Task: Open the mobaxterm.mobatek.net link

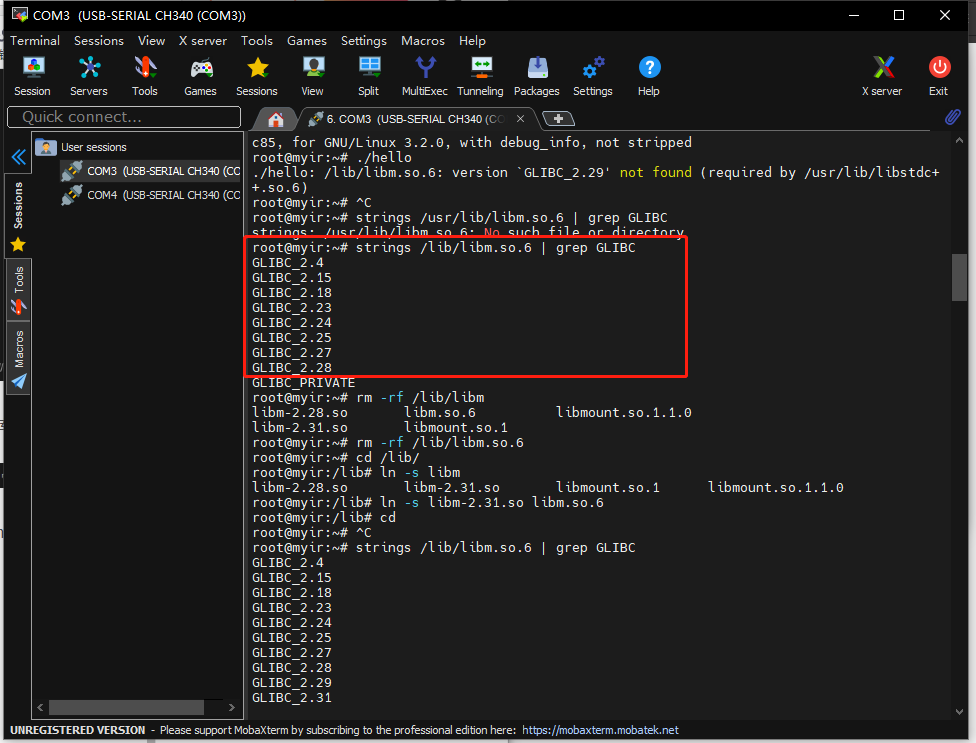Action: point(600,730)
